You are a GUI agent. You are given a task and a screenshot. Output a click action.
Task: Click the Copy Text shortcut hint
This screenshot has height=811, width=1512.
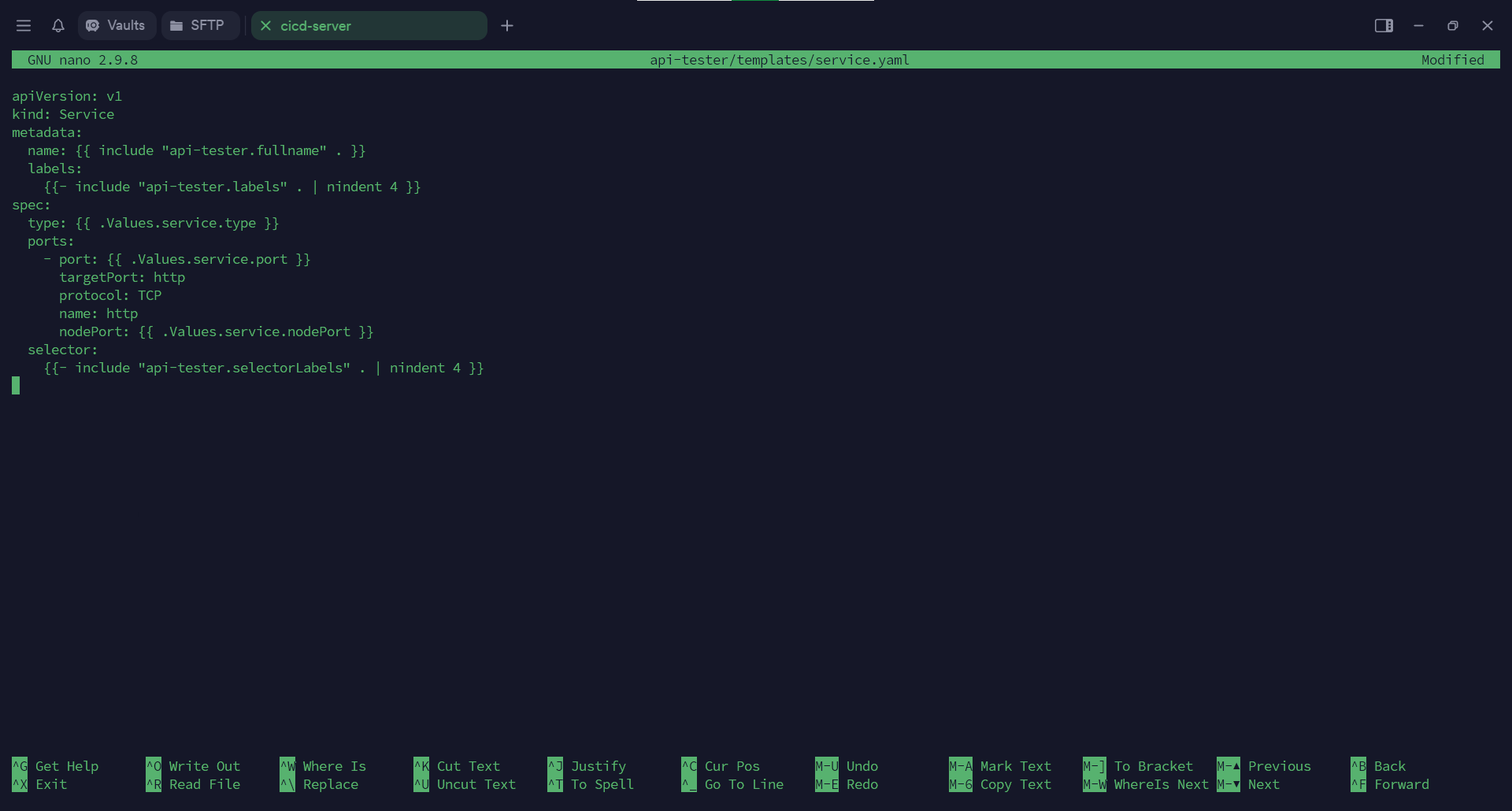coord(1000,784)
